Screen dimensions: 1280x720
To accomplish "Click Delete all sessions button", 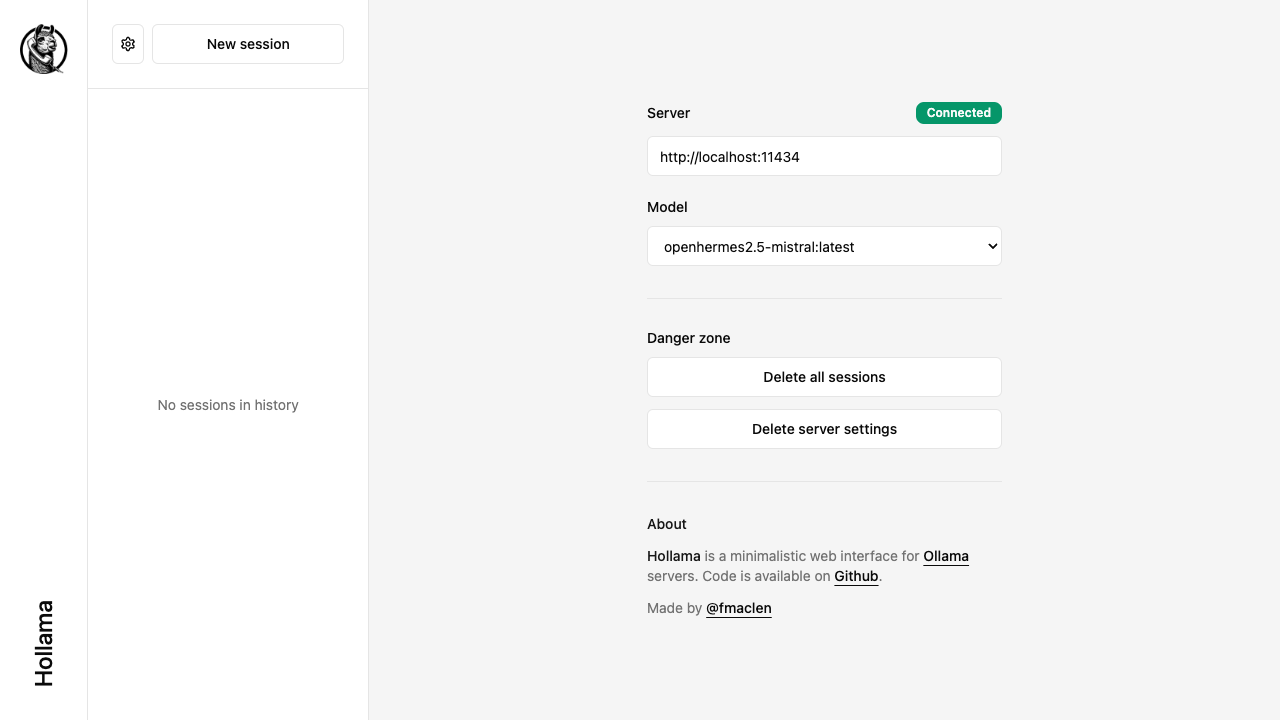I will [824, 377].
